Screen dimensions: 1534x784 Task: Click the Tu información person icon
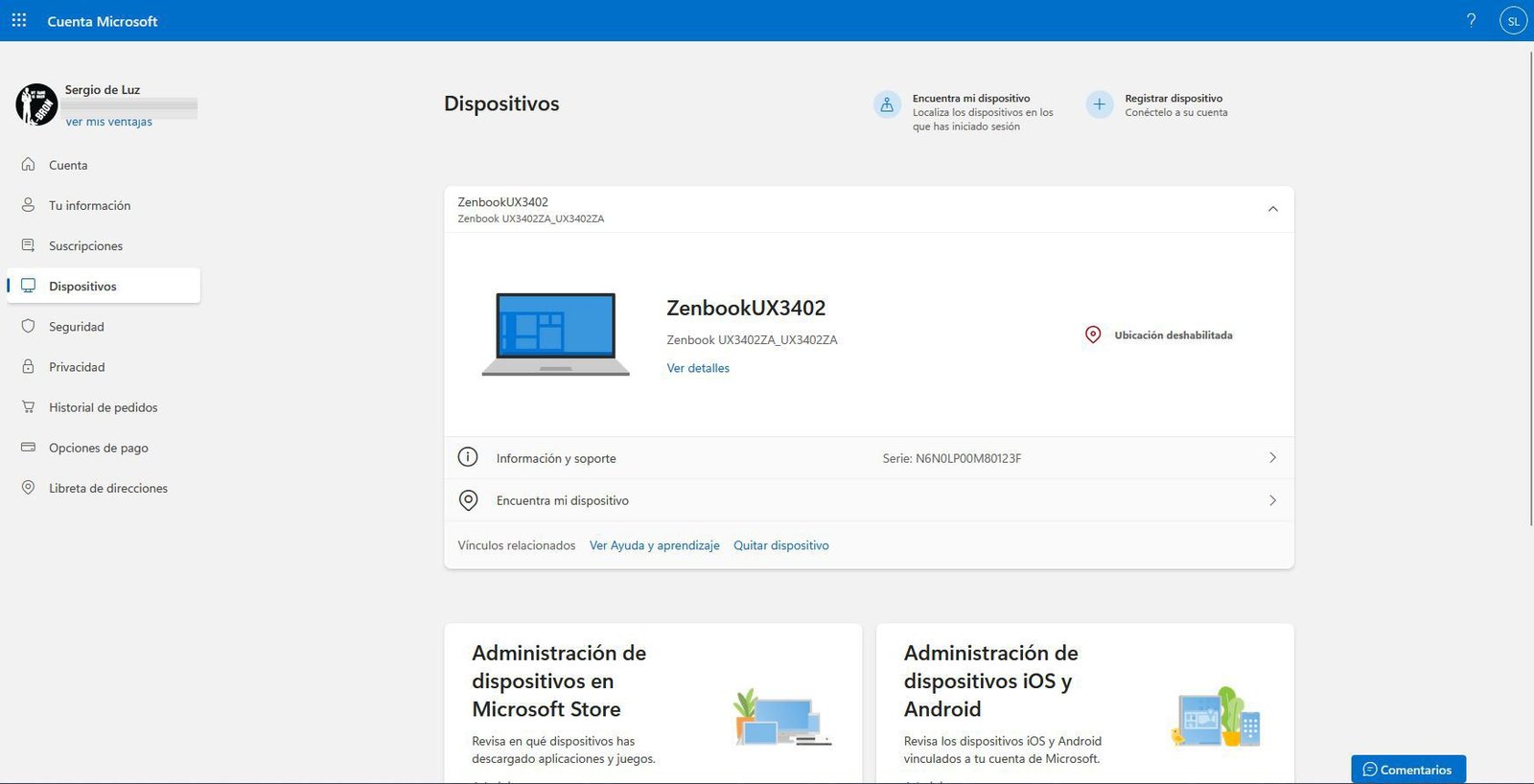pos(29,205)
